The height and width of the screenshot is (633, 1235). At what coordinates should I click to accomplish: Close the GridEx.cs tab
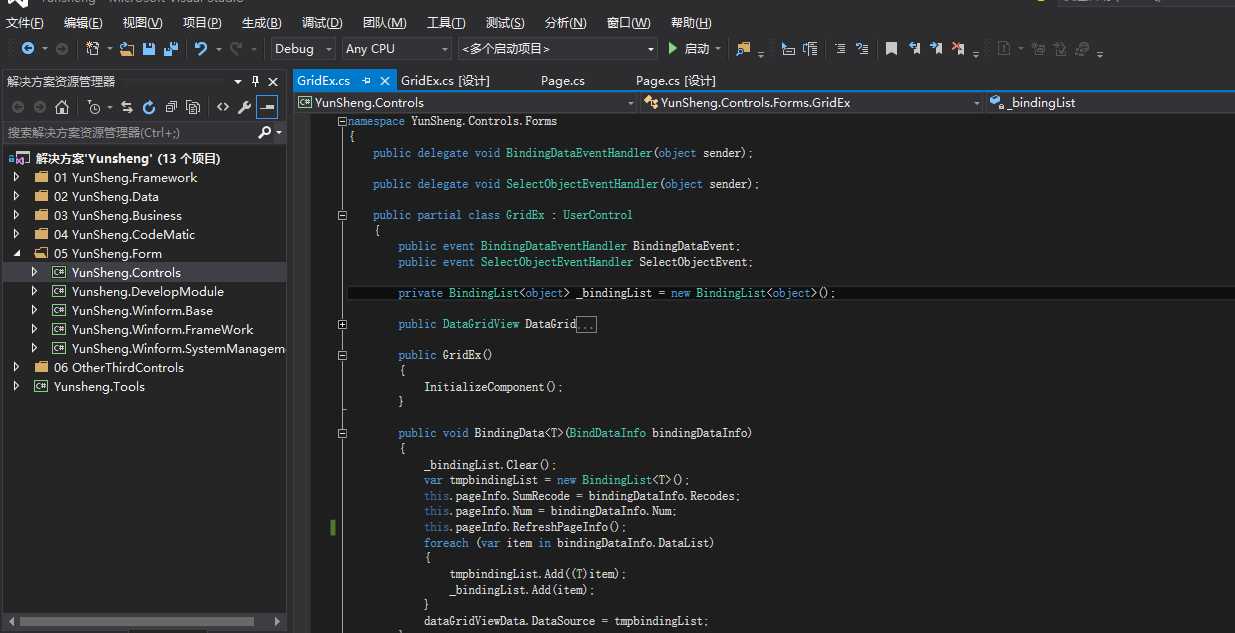[x=384, y=80]
